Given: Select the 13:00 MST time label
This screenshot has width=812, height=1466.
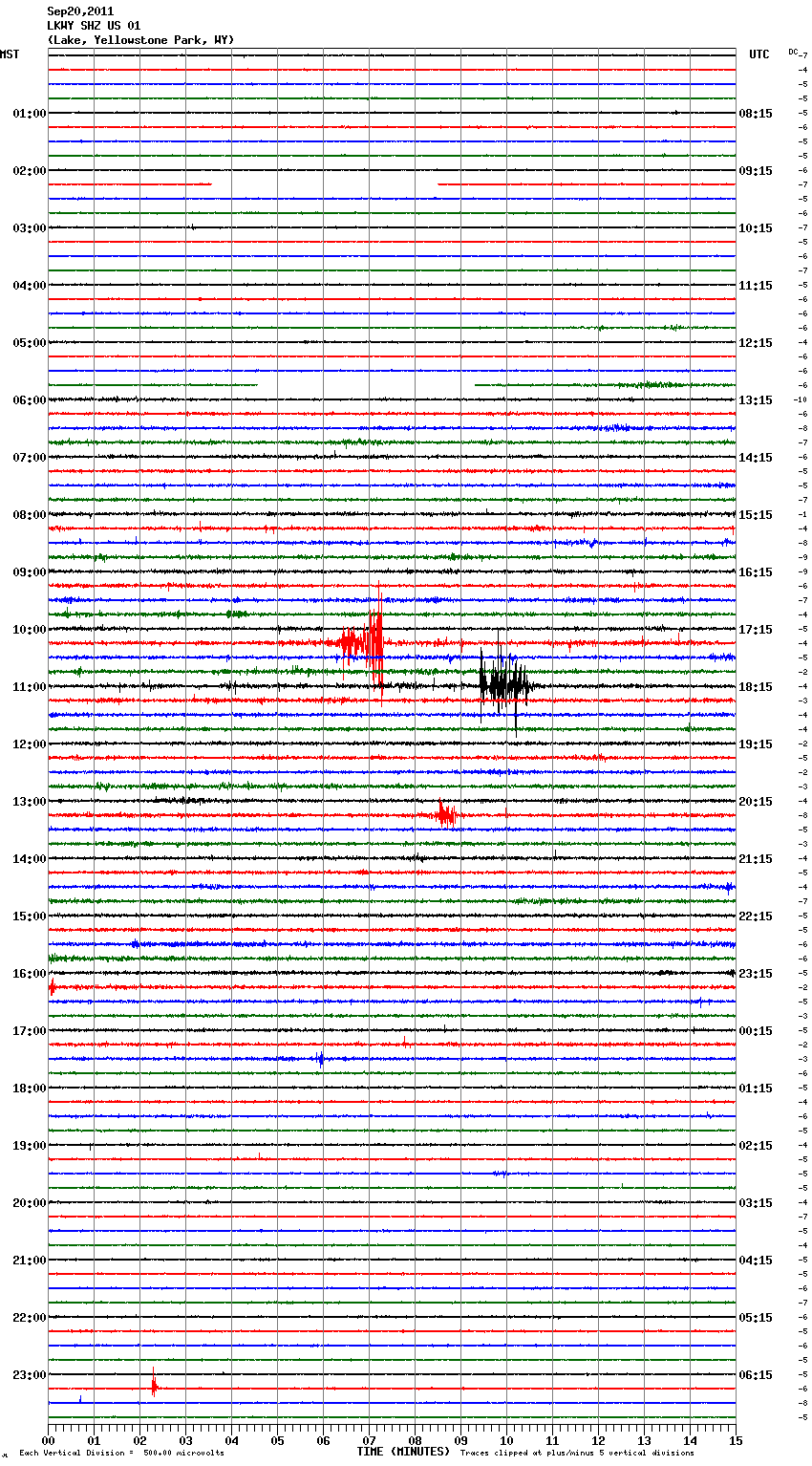Looking at the screenshot, I should (30, 802).
